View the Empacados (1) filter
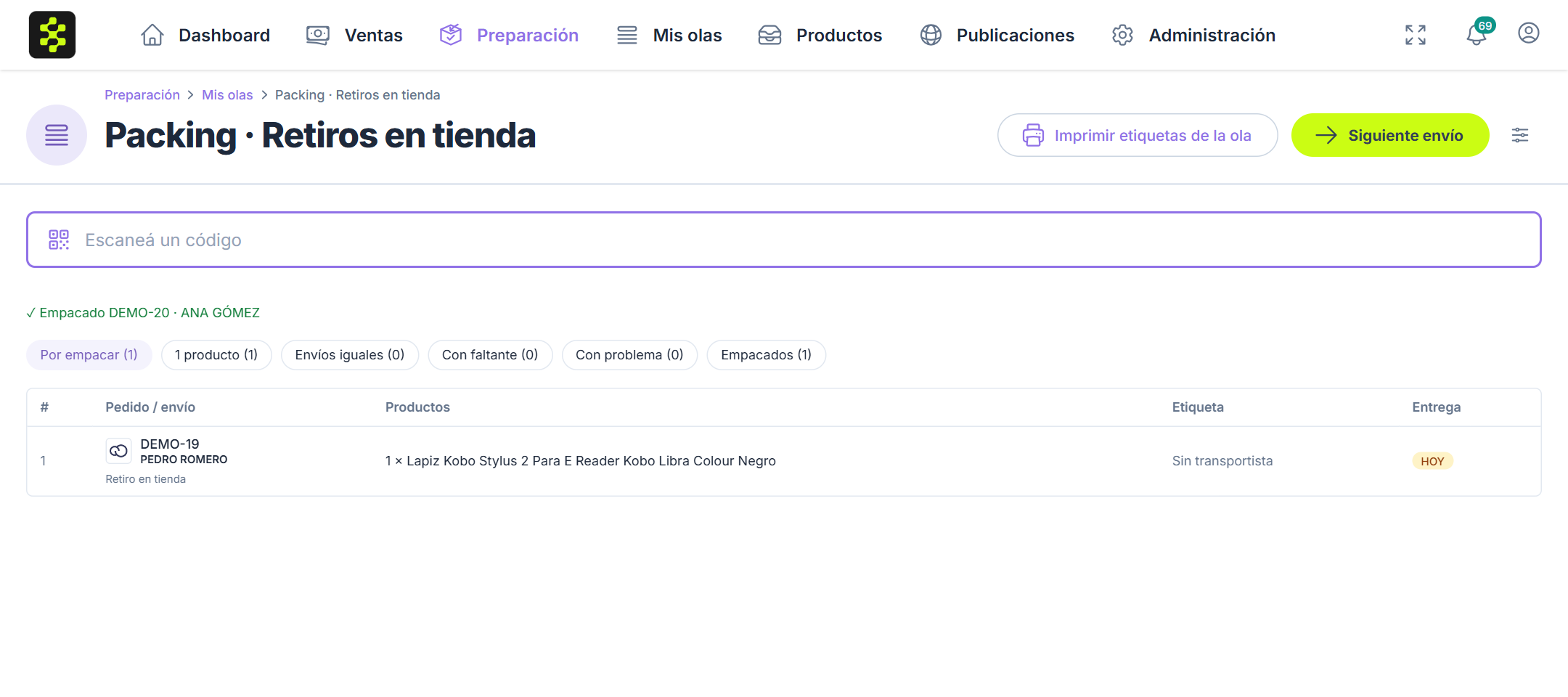 point(767,355)
